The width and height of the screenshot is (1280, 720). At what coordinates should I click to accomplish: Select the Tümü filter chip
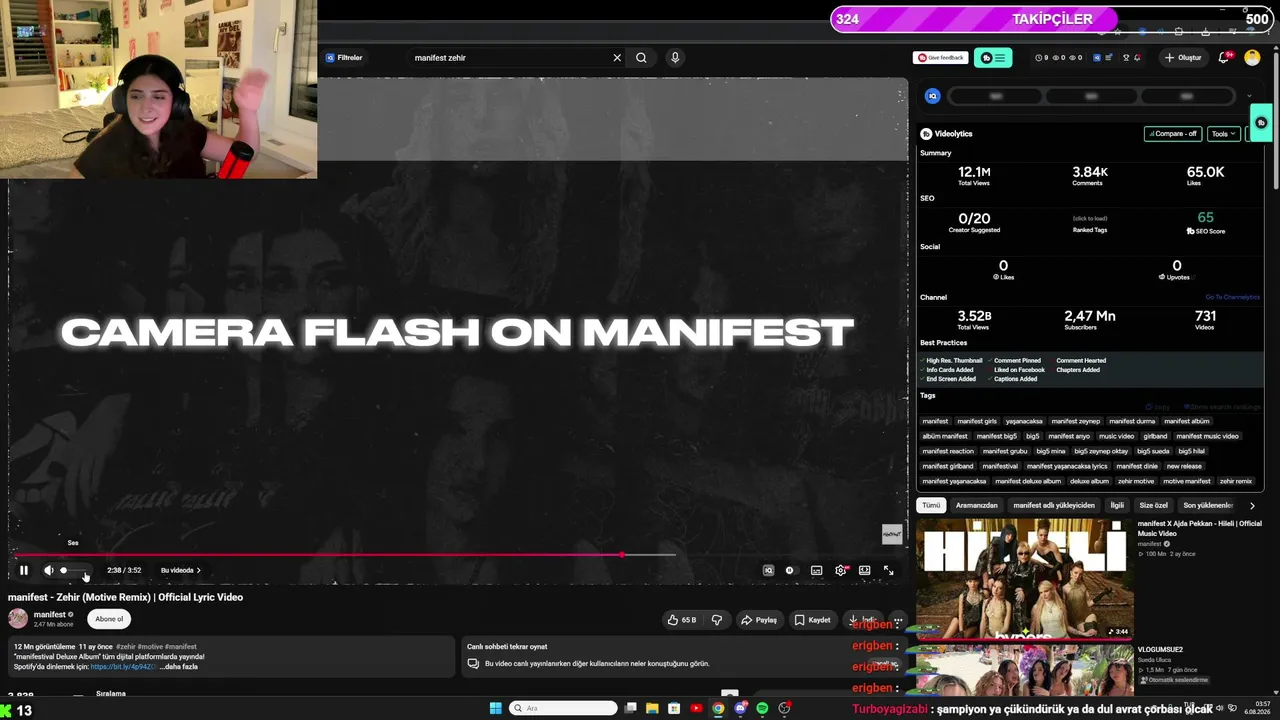click(931, 505)
